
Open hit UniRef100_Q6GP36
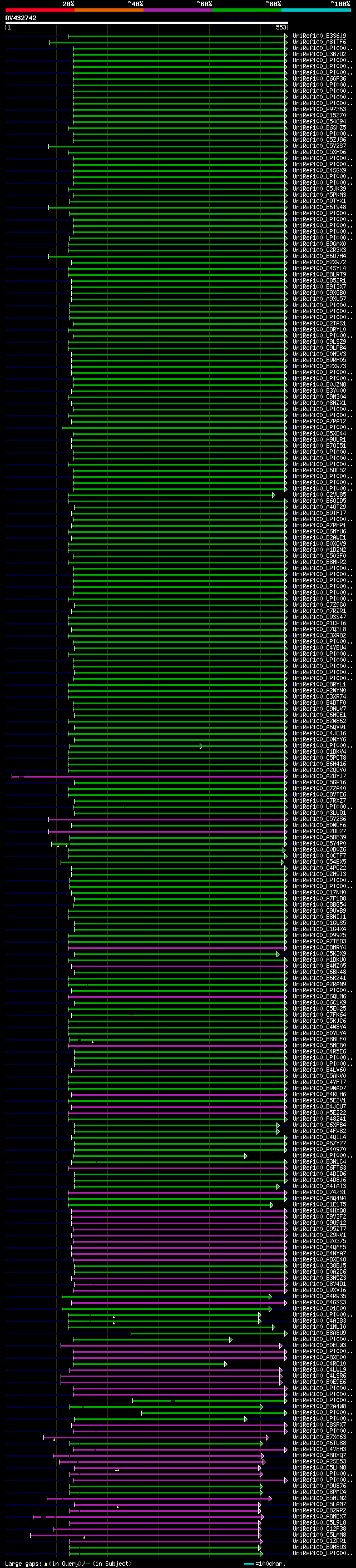(x=319, y=78)
